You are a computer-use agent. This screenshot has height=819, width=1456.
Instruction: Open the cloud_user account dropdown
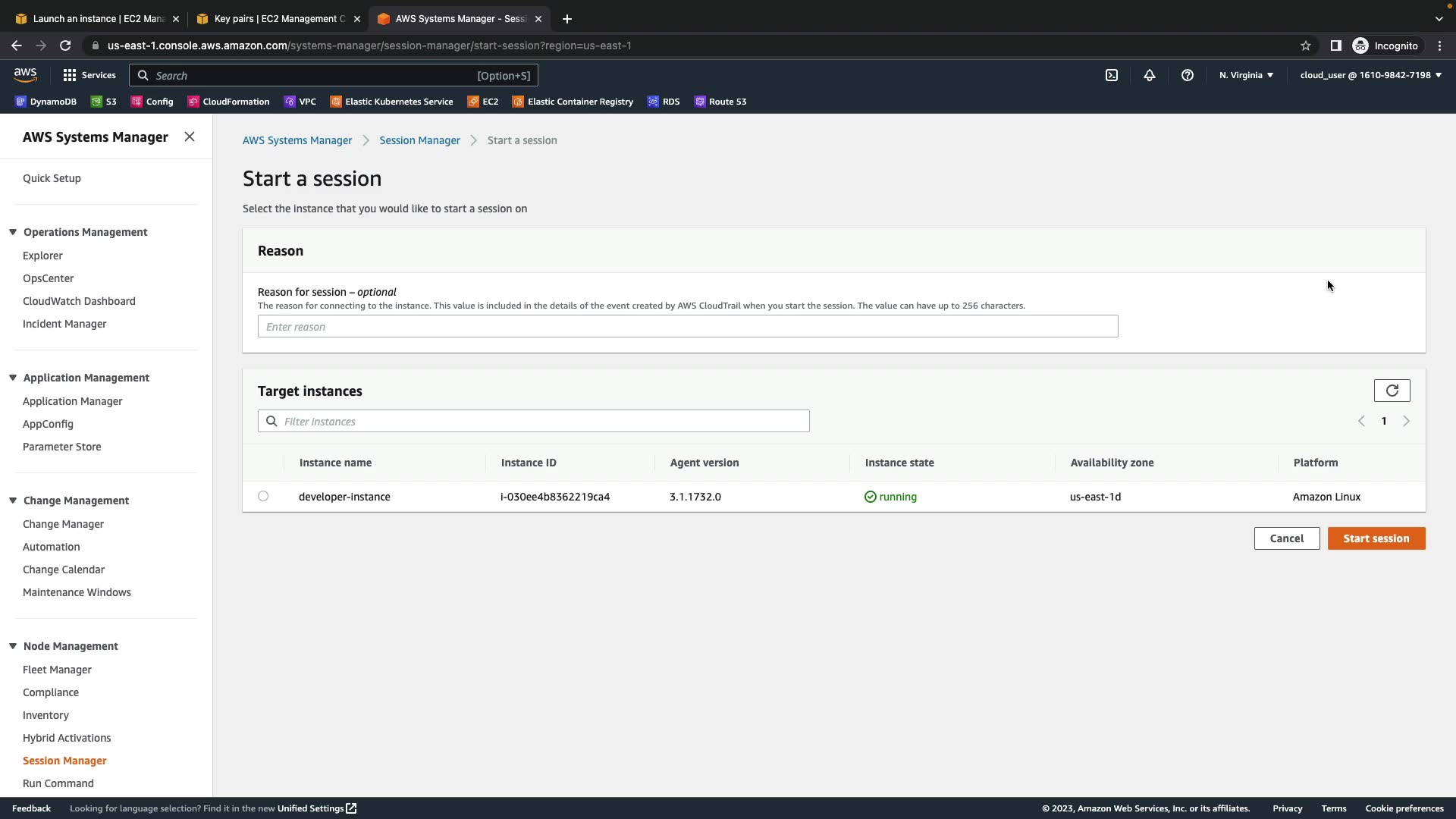point(1370,75)
